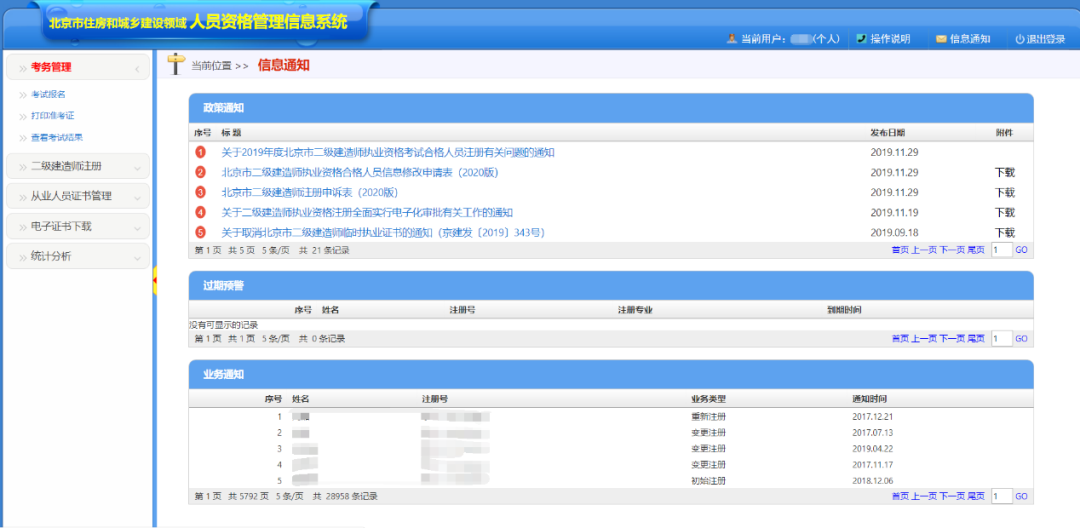The width and height of the screenshot is (1080, 528).
Task: Open 考试报名 in the sidebar
Action: point(48,94)
